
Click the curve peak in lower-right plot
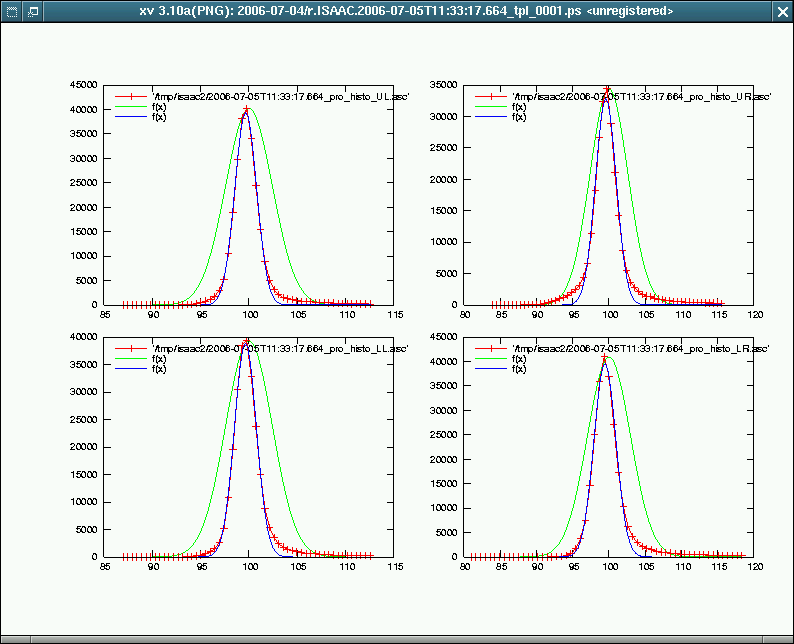[x=605, y=357]
